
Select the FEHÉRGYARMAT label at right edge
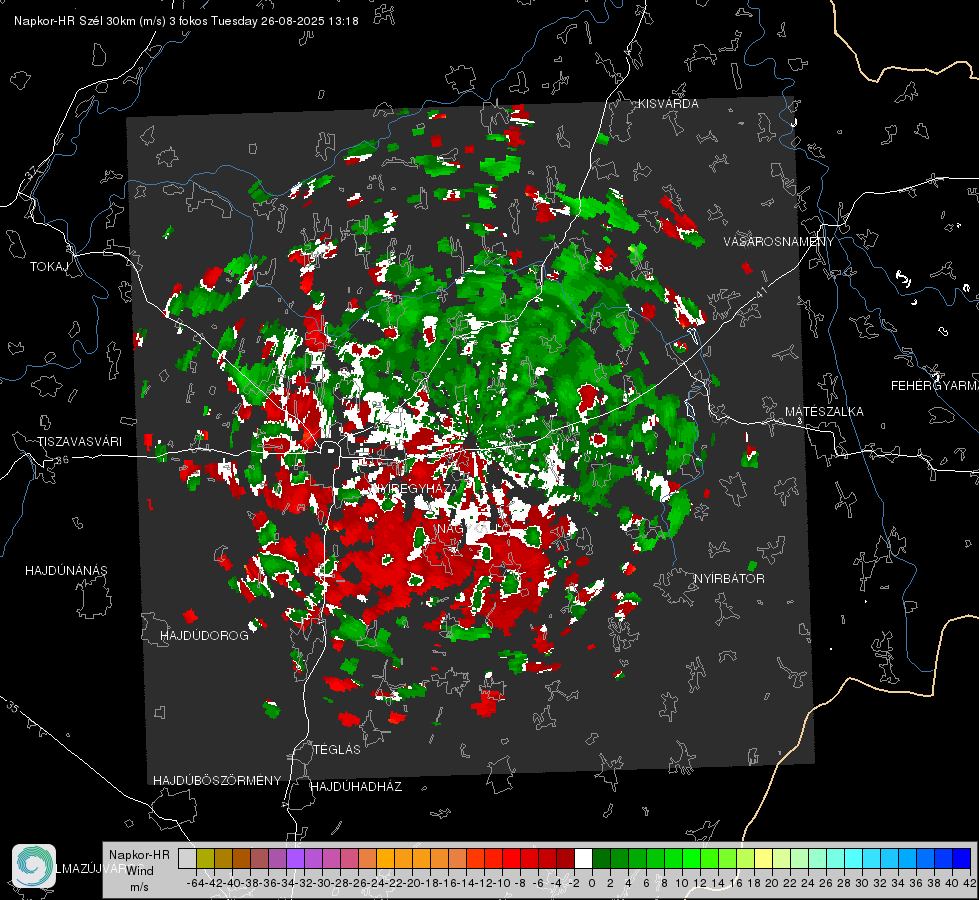[935, 386]
